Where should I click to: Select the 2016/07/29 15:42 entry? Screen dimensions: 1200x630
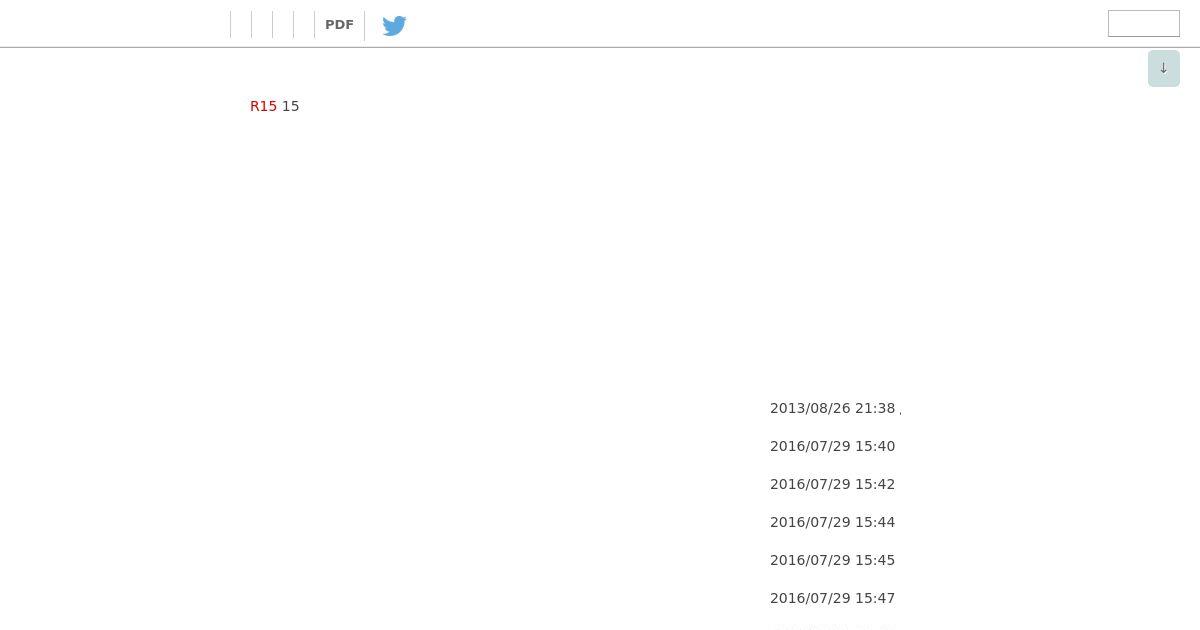(832, 484)
